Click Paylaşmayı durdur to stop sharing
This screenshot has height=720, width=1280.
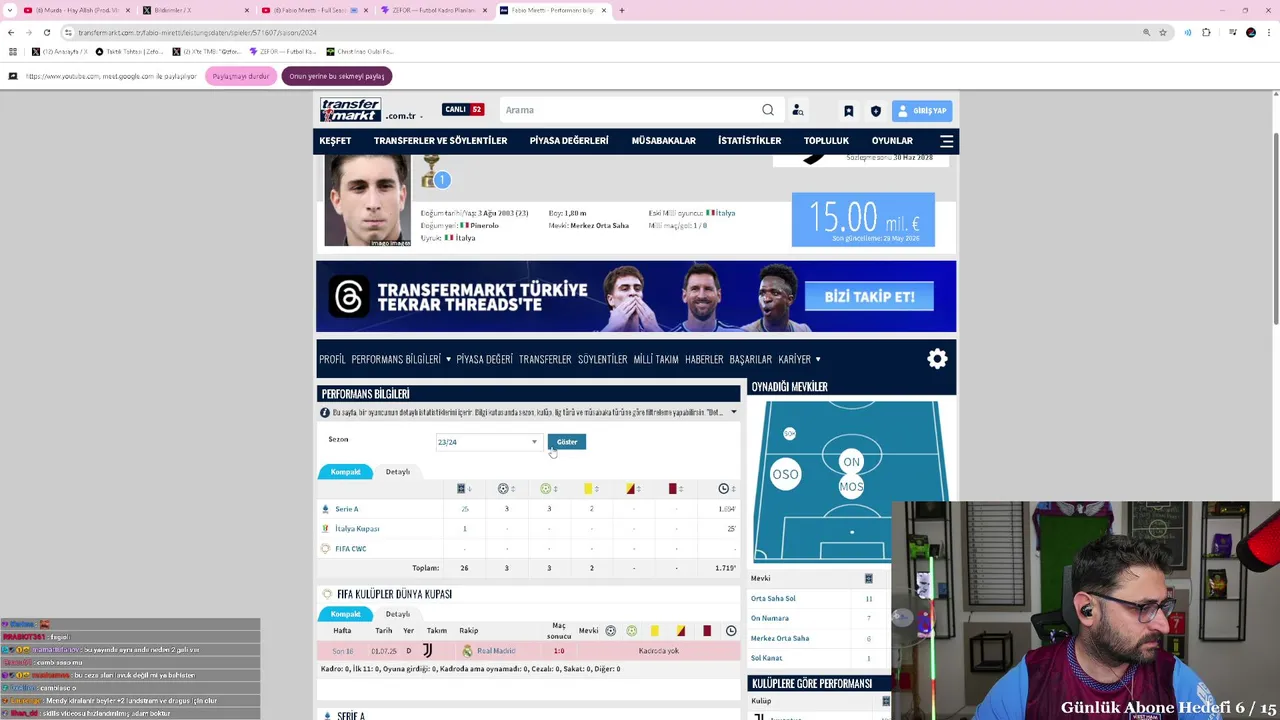tap(241, 76)
